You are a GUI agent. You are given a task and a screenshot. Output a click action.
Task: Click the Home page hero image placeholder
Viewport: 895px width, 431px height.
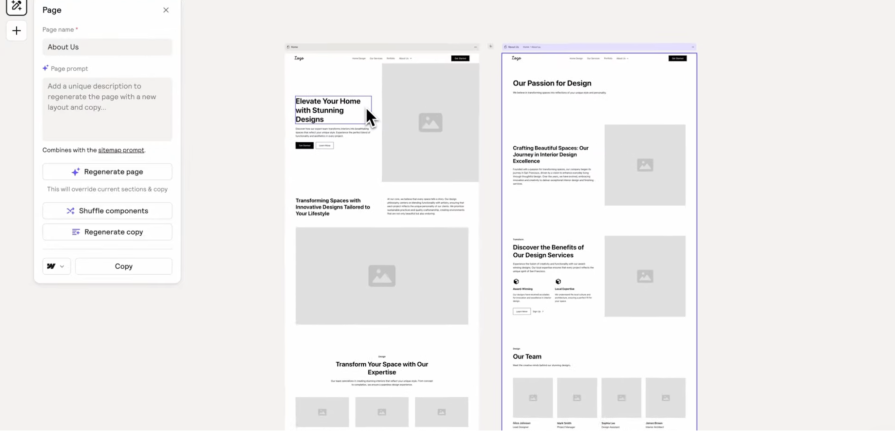click(x=430, y=123)
